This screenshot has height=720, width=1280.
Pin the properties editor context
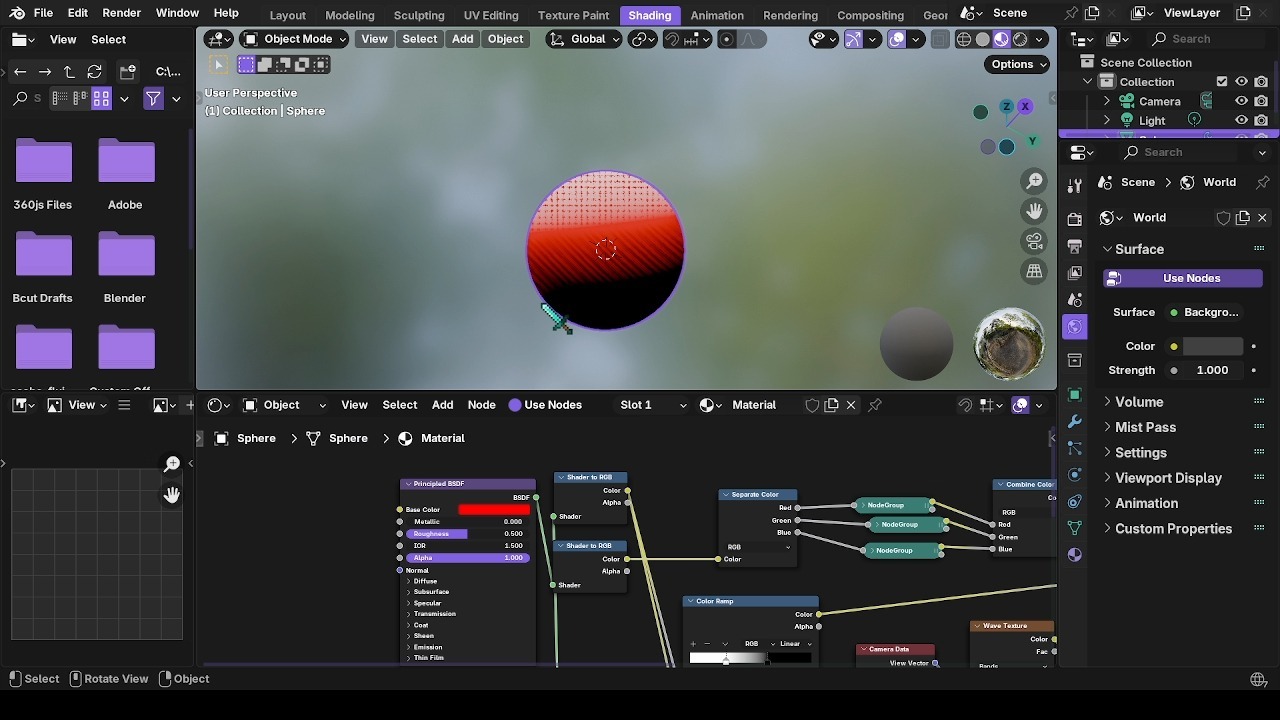tap(1262, 182)
